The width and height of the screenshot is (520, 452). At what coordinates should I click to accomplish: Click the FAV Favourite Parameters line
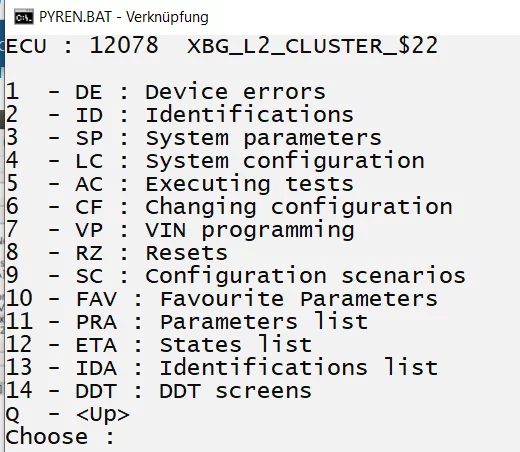[222, 299]
